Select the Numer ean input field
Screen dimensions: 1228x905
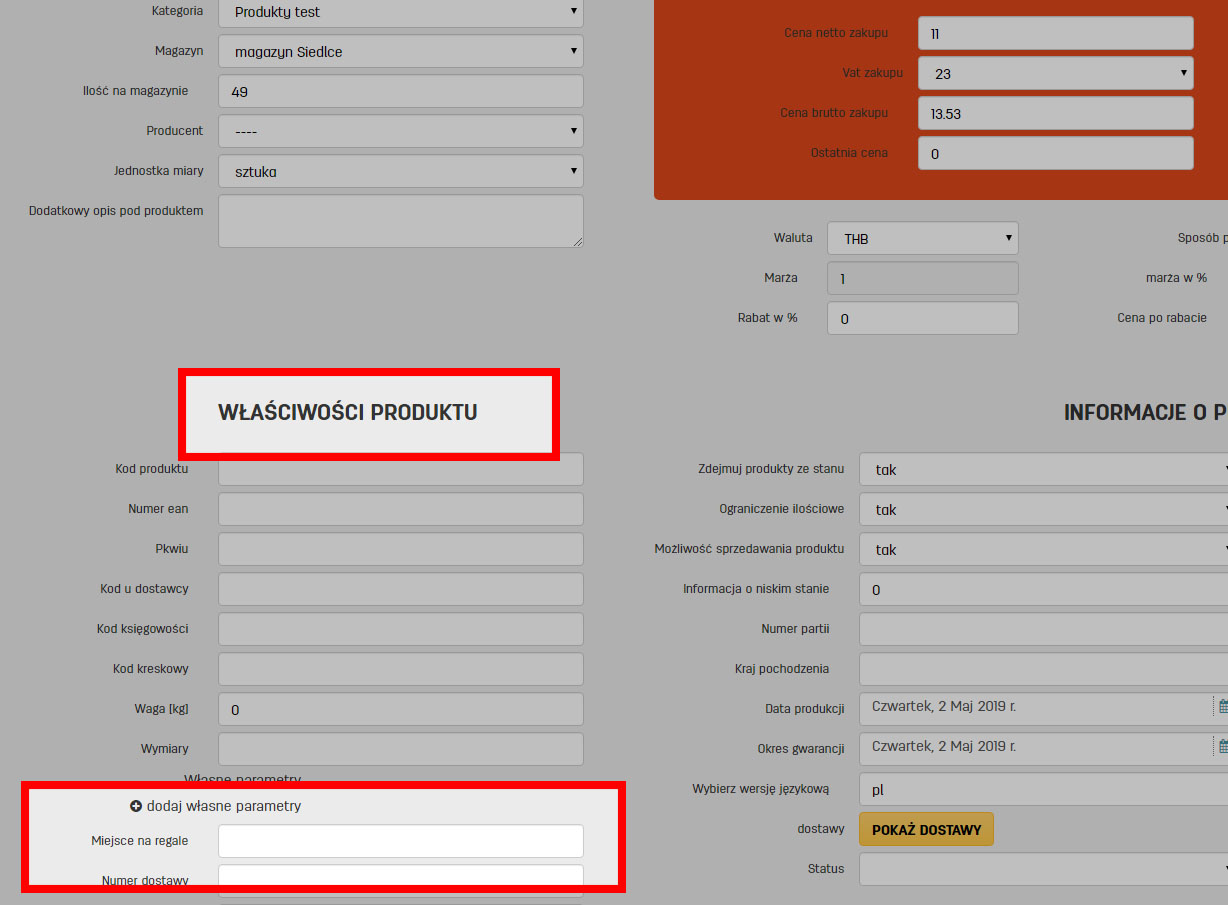tap(400, 509)
